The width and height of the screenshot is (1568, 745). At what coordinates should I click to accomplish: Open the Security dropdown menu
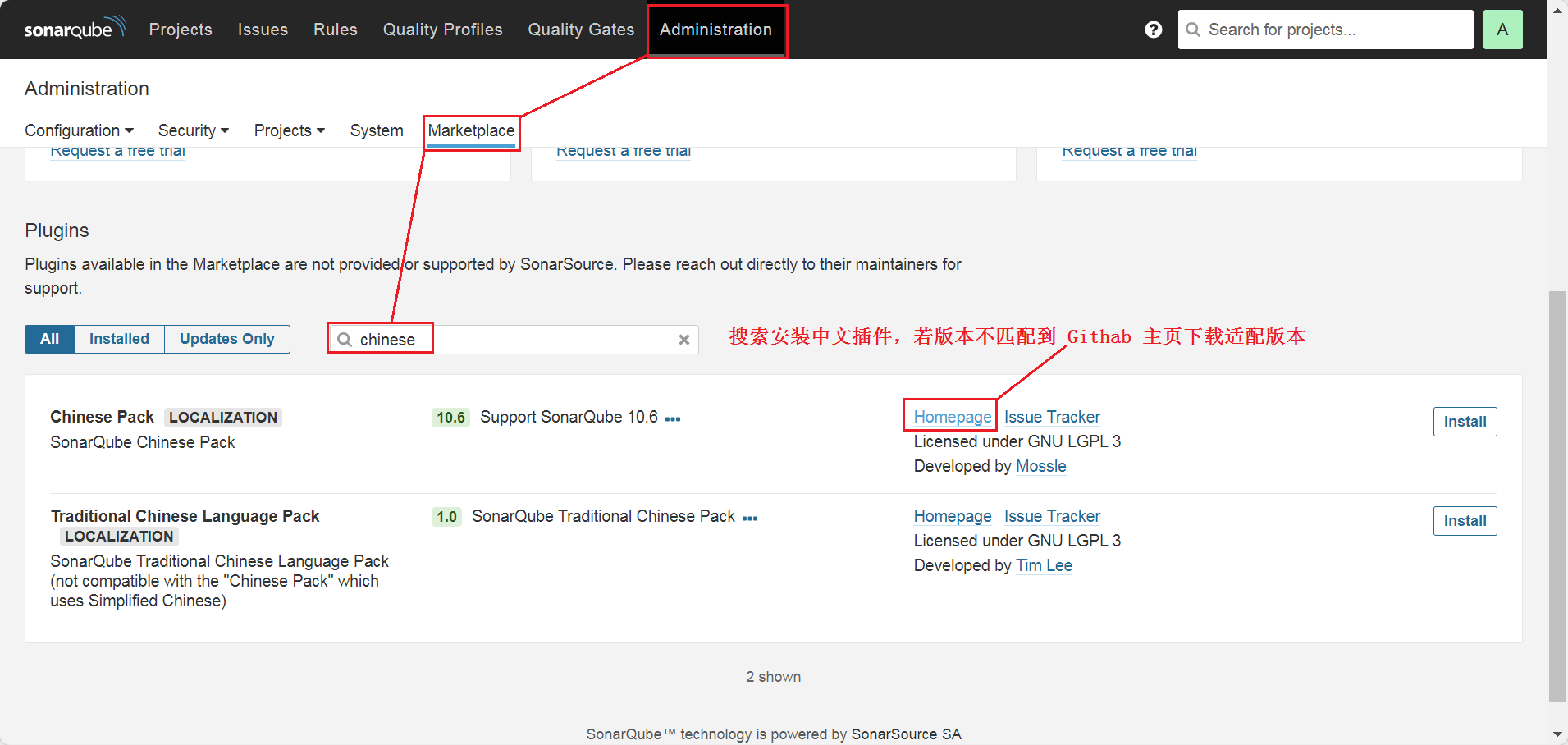pyautogui.click(x=194, y=130)
